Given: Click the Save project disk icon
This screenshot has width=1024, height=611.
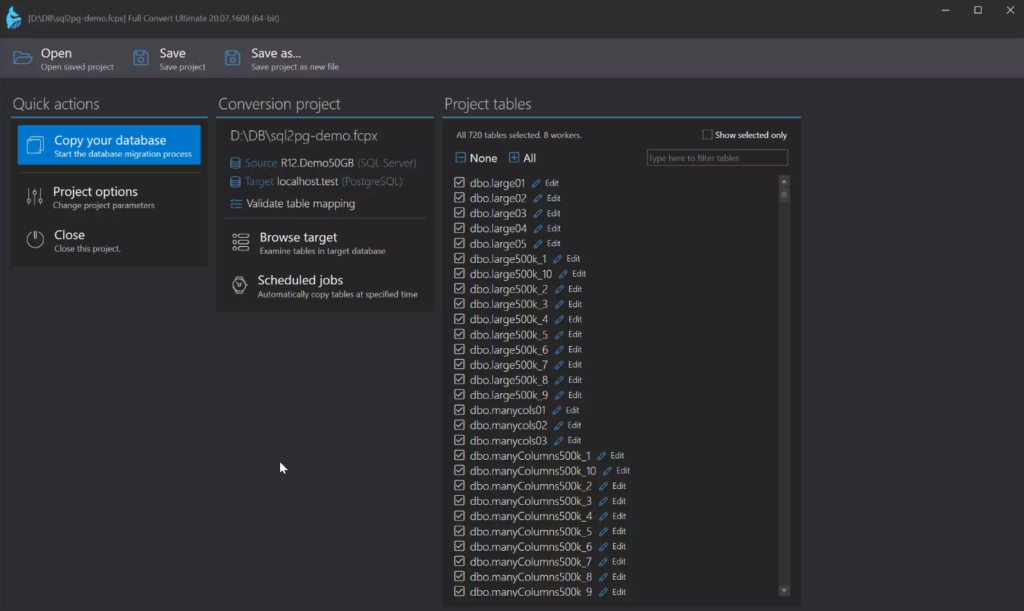Looking at the screenshot, I should [140, 58].
